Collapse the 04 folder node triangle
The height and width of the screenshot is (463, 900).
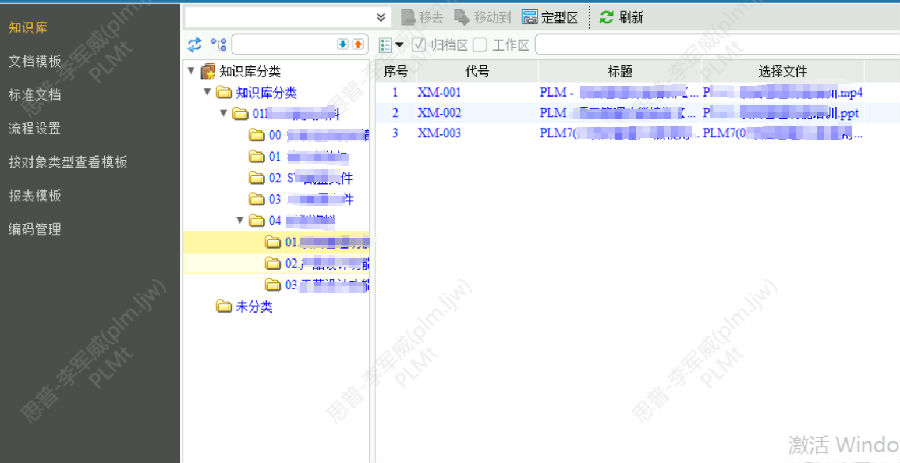click(240, 220)
